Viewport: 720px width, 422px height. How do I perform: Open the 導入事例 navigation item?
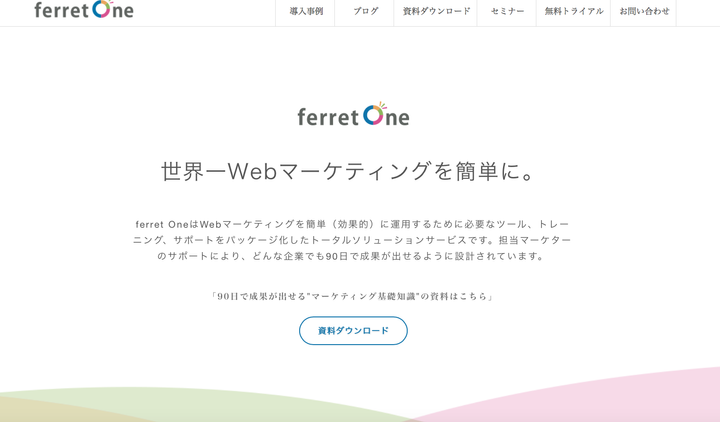pyautogui.click(x=306, y=11)
